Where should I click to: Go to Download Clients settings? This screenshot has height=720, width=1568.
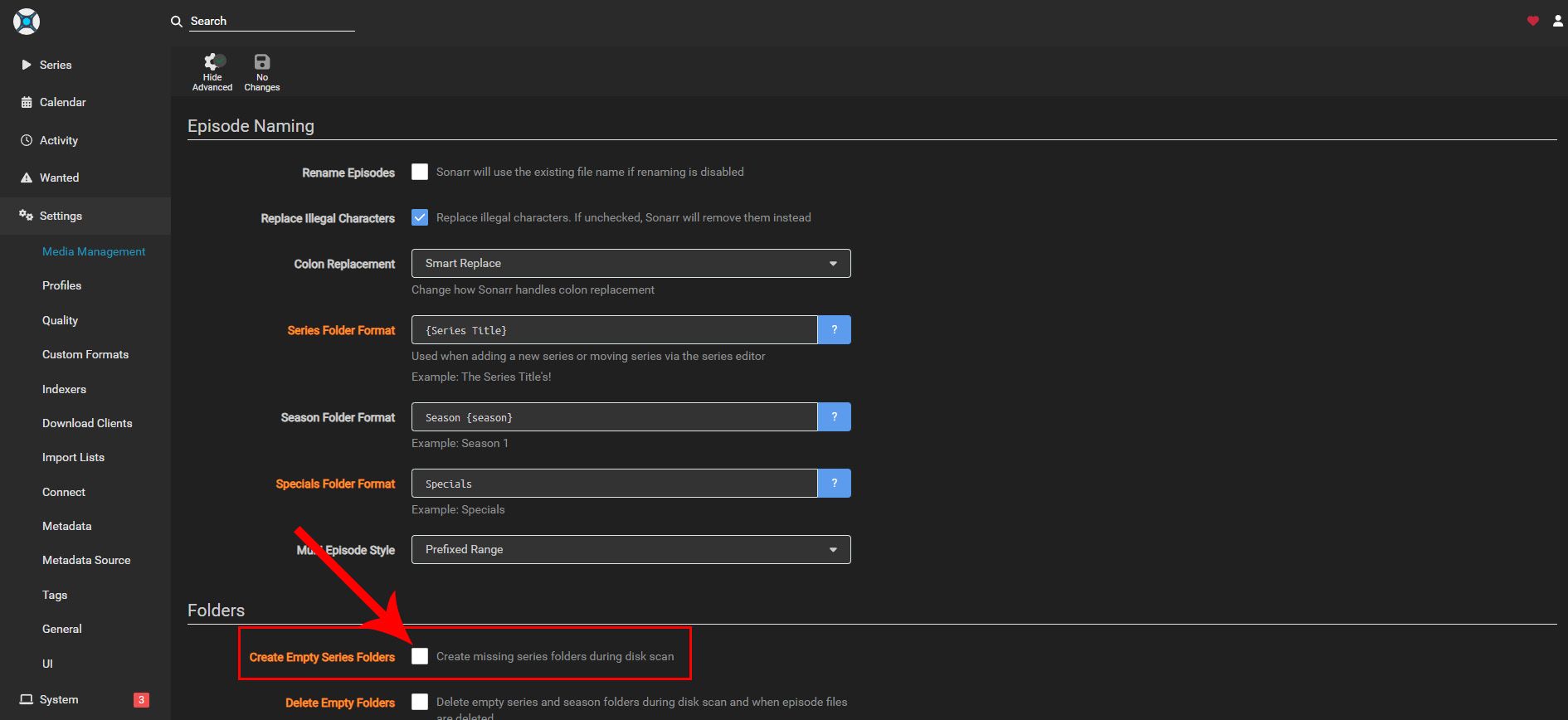pyautogui.click(x=87, y=423)
